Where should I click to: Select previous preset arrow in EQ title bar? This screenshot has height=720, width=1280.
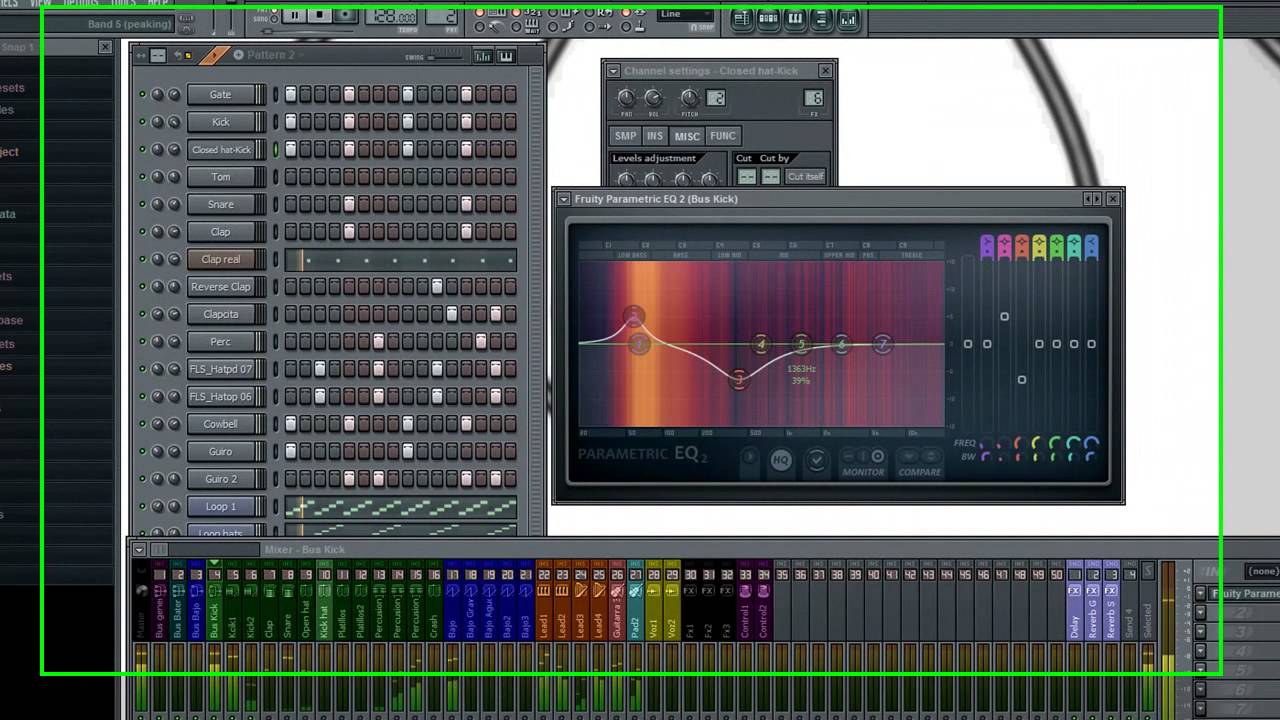(x=1088, y=199)
